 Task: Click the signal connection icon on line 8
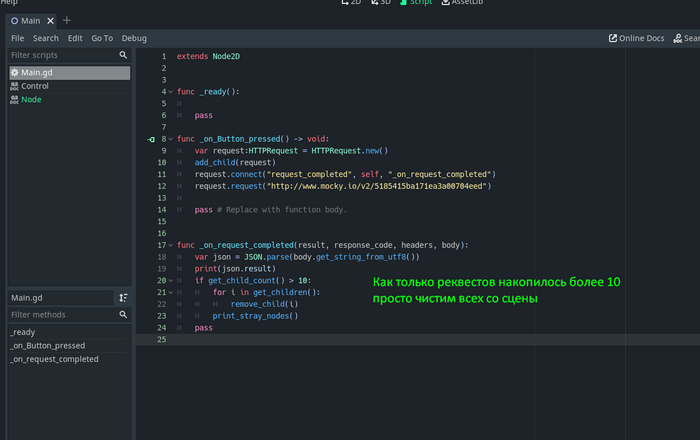150,139
